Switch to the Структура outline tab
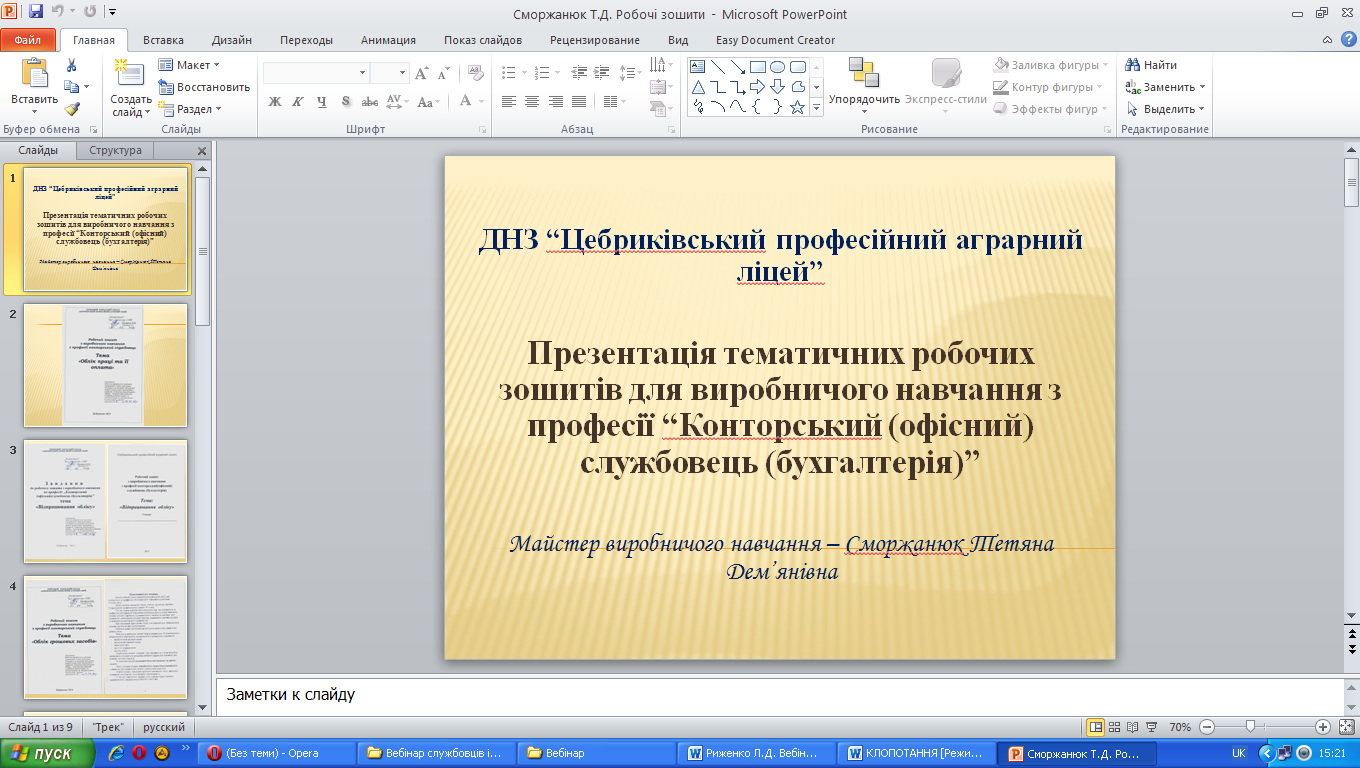 pos(115,151)
